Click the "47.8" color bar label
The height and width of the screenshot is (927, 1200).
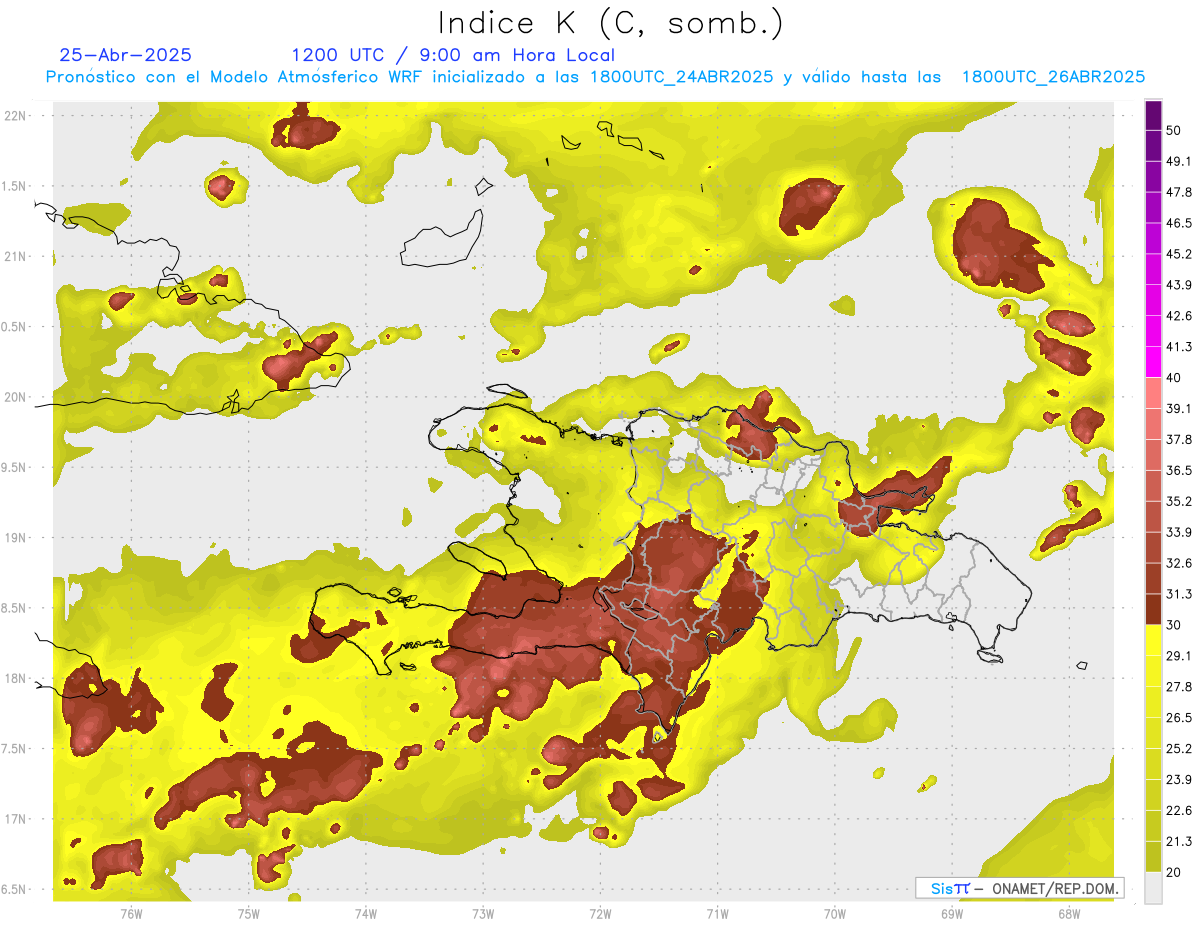click(1179, 192)
